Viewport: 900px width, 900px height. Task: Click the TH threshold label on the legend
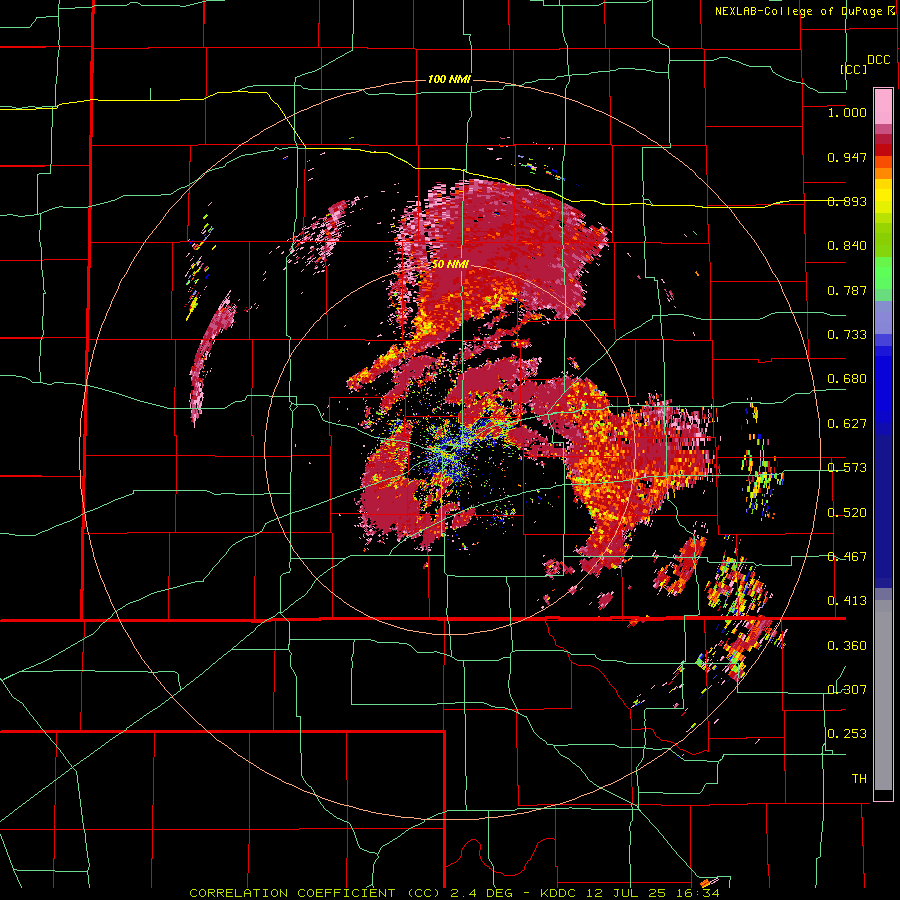(859, 779)
